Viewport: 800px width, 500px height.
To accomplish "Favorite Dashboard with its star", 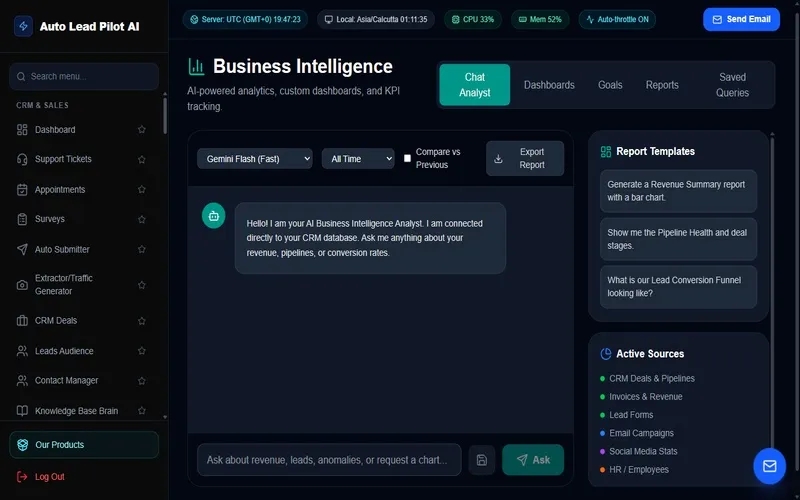I will pyautogui.click(x=142, y=130).
